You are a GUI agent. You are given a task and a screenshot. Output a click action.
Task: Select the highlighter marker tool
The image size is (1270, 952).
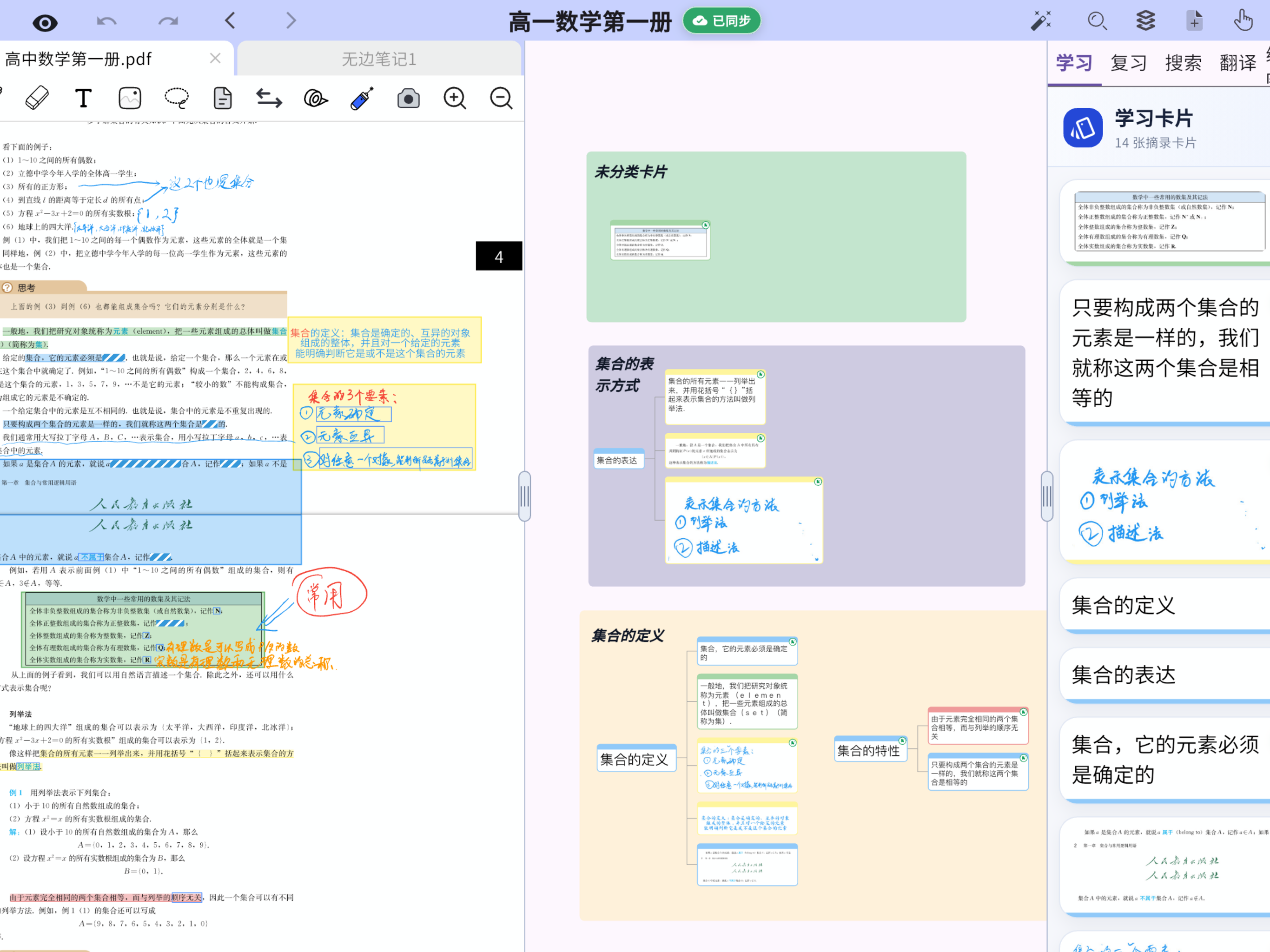(362, 98)
